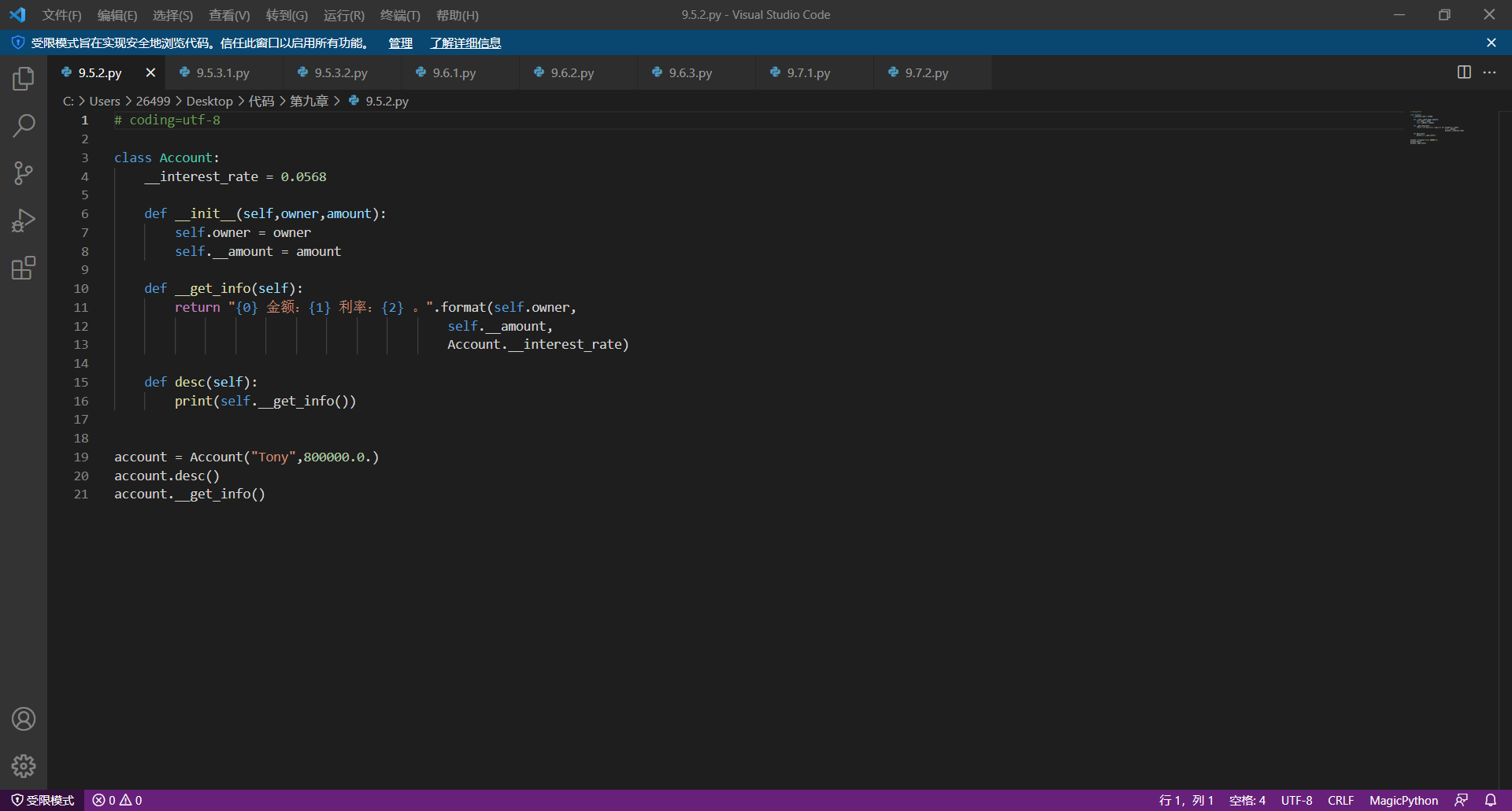The height and width of the screenshot is (811, 1512).
Task: Open the 编辑(E) menu
Action: [x=117, y=15]
